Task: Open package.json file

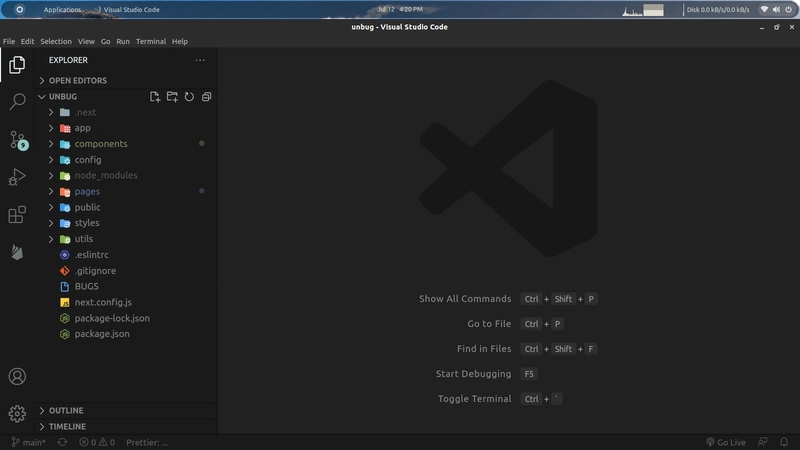Action: tap(126, 334)
